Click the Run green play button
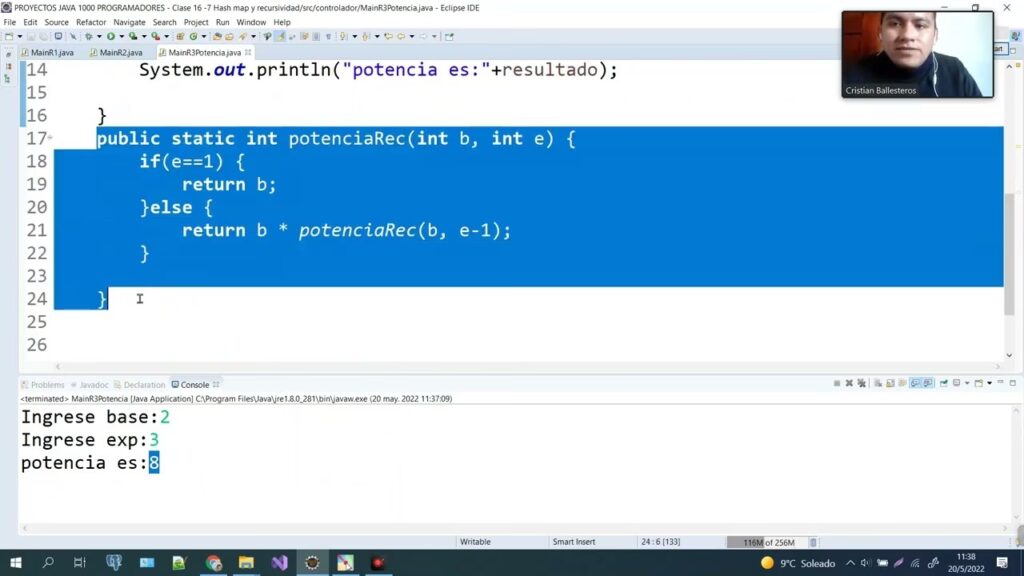Image resolution: width=1024 pixels, height=576 pixels. pyautogui.click(x=109, y=37)
